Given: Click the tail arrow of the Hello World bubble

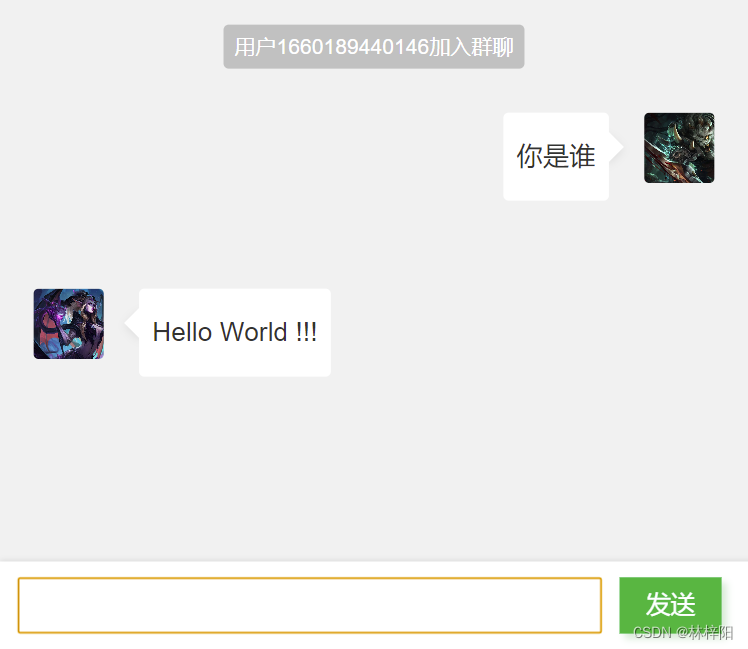Looking at the screenshot, I should (x=132, y=324).
